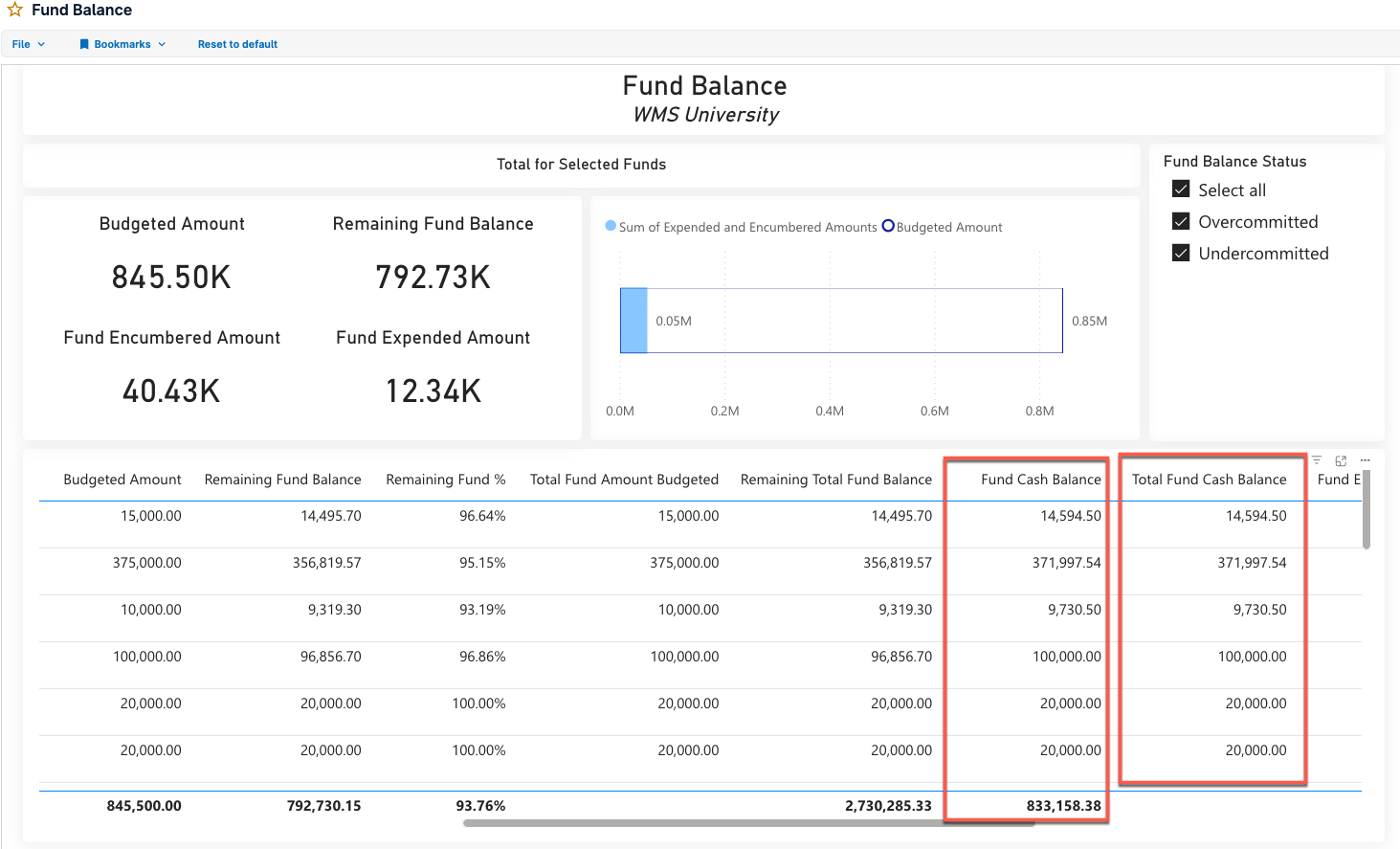Open the table in focus mode
Image resolution: width=1400 pixels, height=849 pixels.
pos(1340,459)
